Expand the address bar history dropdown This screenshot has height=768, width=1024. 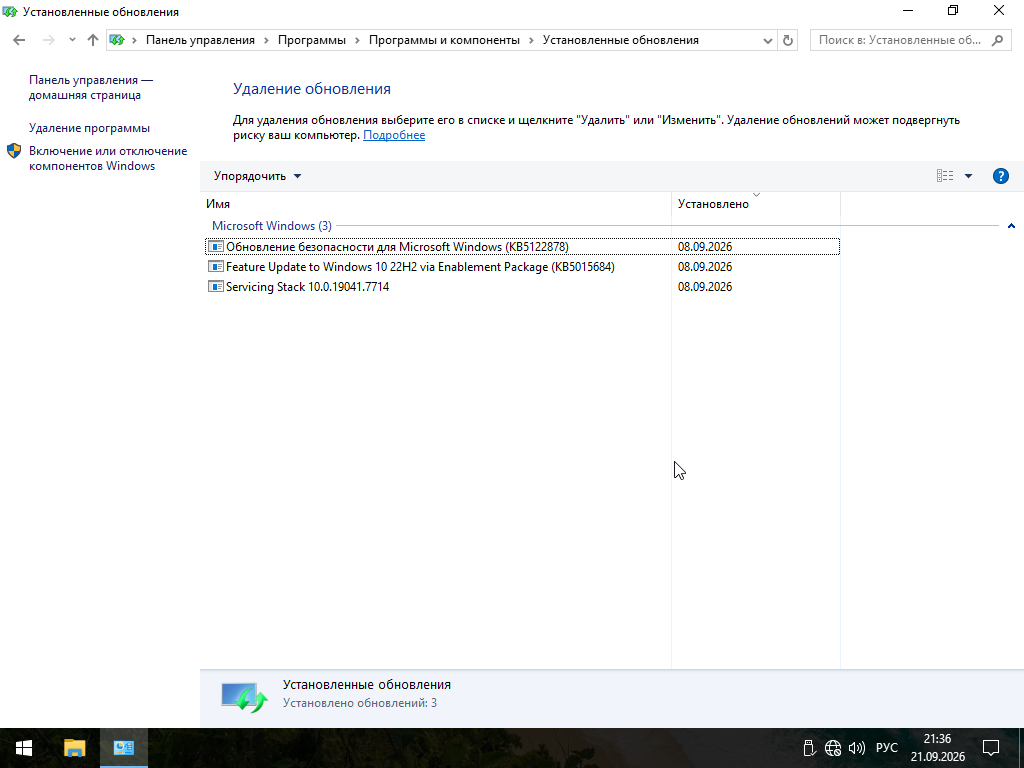coord(767,40)
